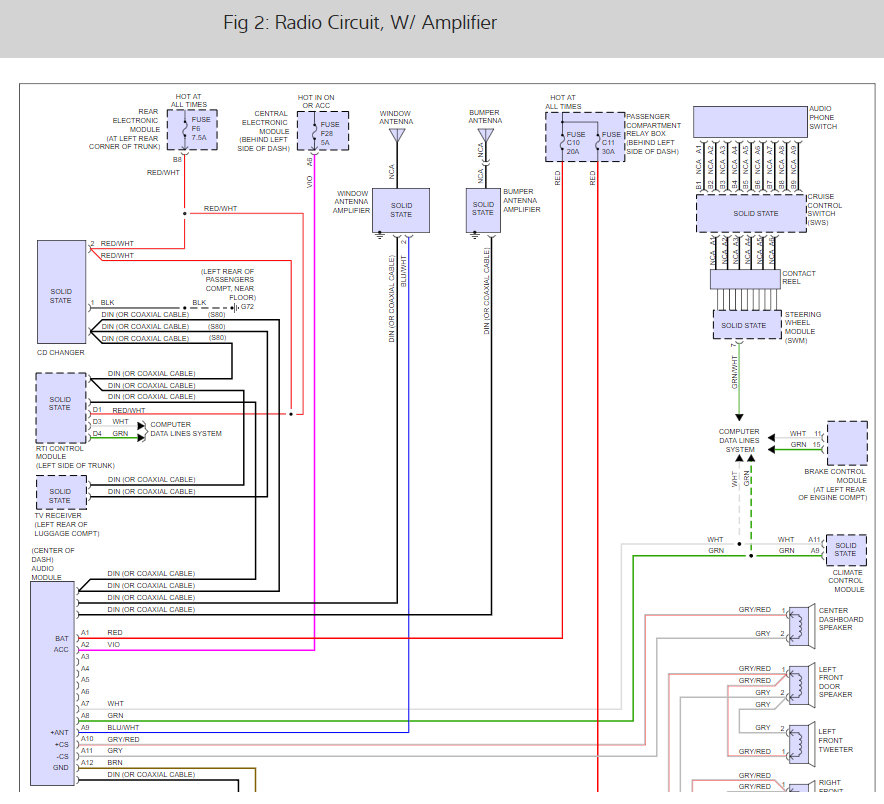Click the Contact Reel component box
Image resolution: width=884 pixels, height=804 pixels.
point(745,280)
